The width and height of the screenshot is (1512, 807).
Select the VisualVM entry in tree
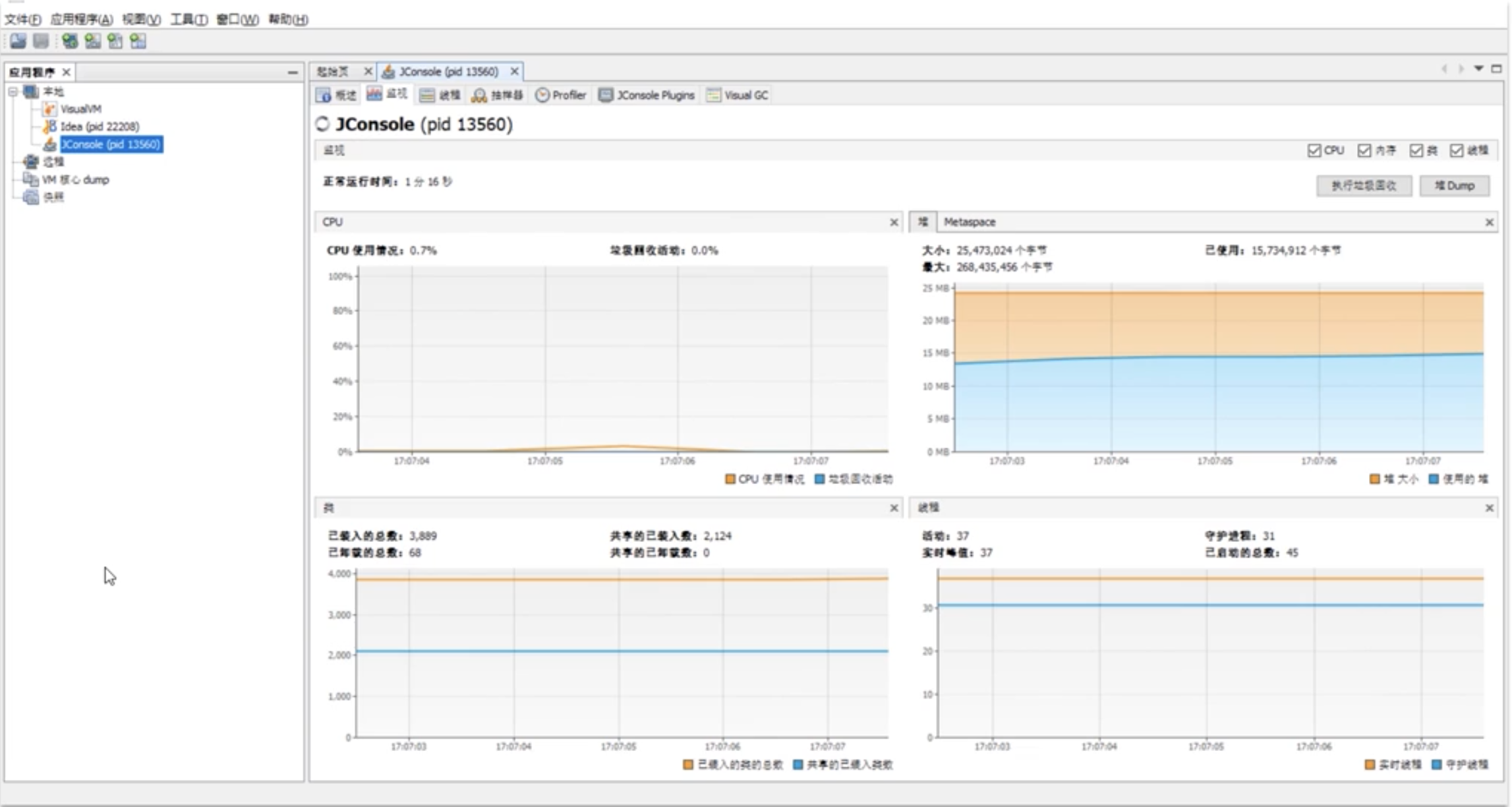pyautogui.click(x=80, y=109)
